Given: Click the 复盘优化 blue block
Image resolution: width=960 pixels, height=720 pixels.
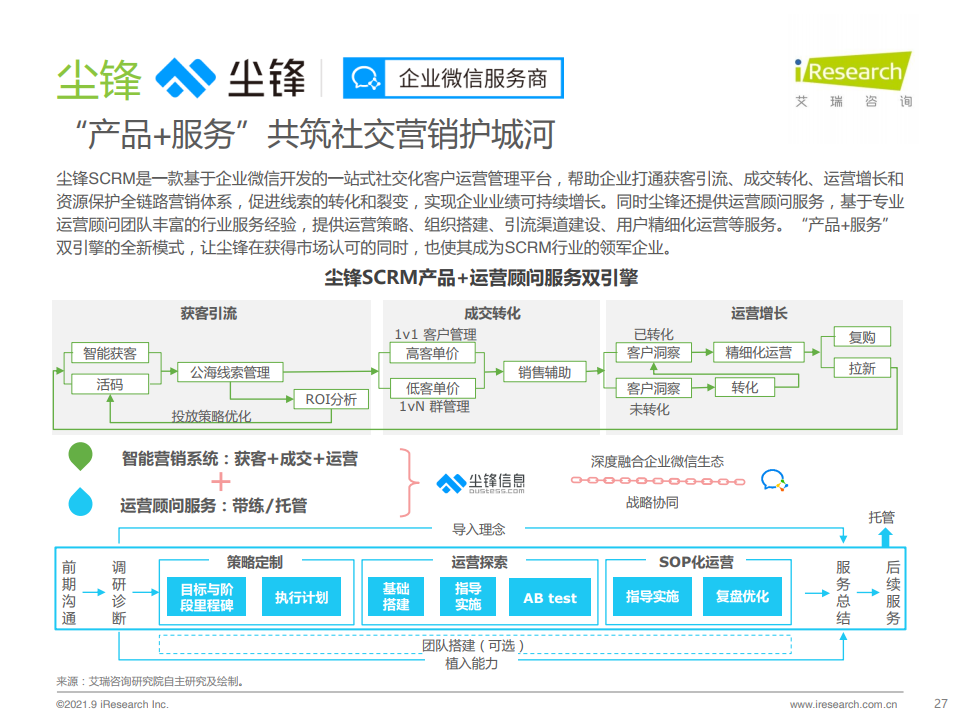Looking at the screenshot, I should [742, 596].
